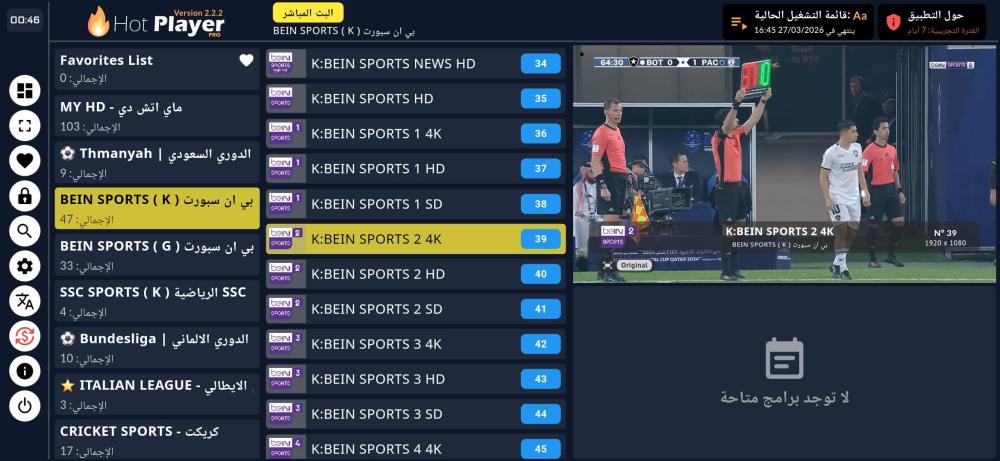The width and height of the screenshot is (1000, 461).
Task: Open search with magnifier icon
Action: pyautogui.click(x=25, y=231)
